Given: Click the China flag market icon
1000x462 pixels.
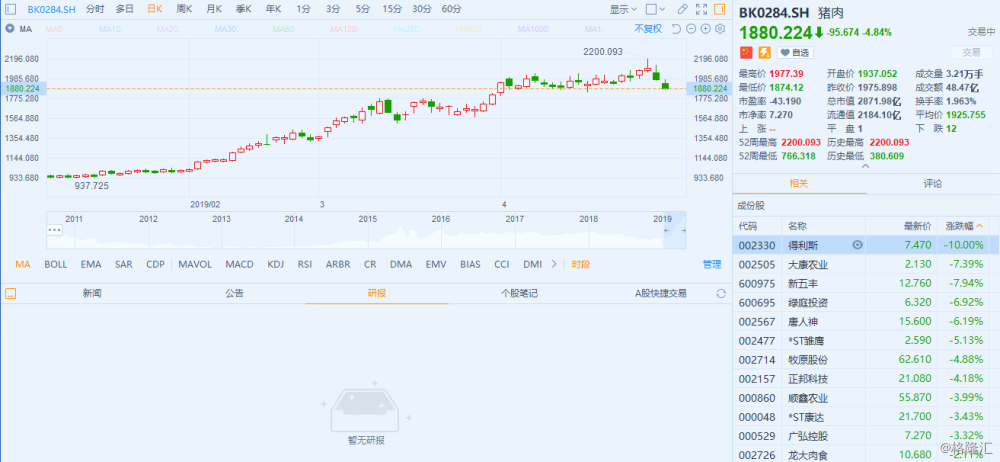Looking at the screenshot, I should point(746,52).
